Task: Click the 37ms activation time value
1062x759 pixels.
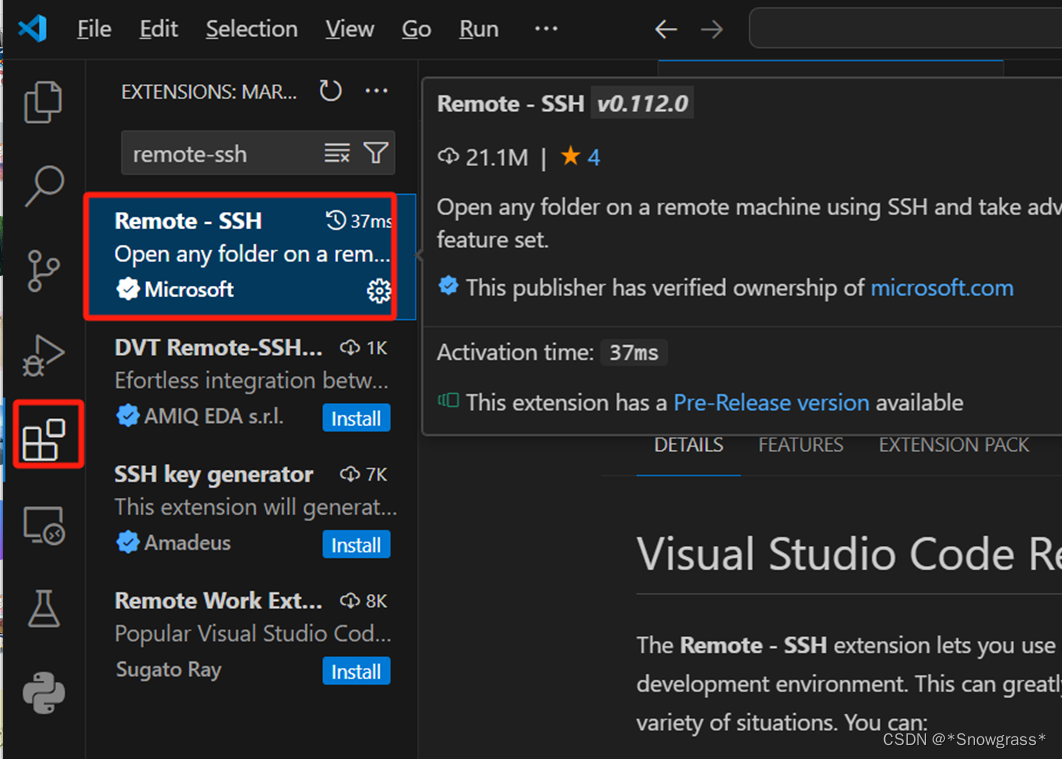Action: [x=634, y=353]
